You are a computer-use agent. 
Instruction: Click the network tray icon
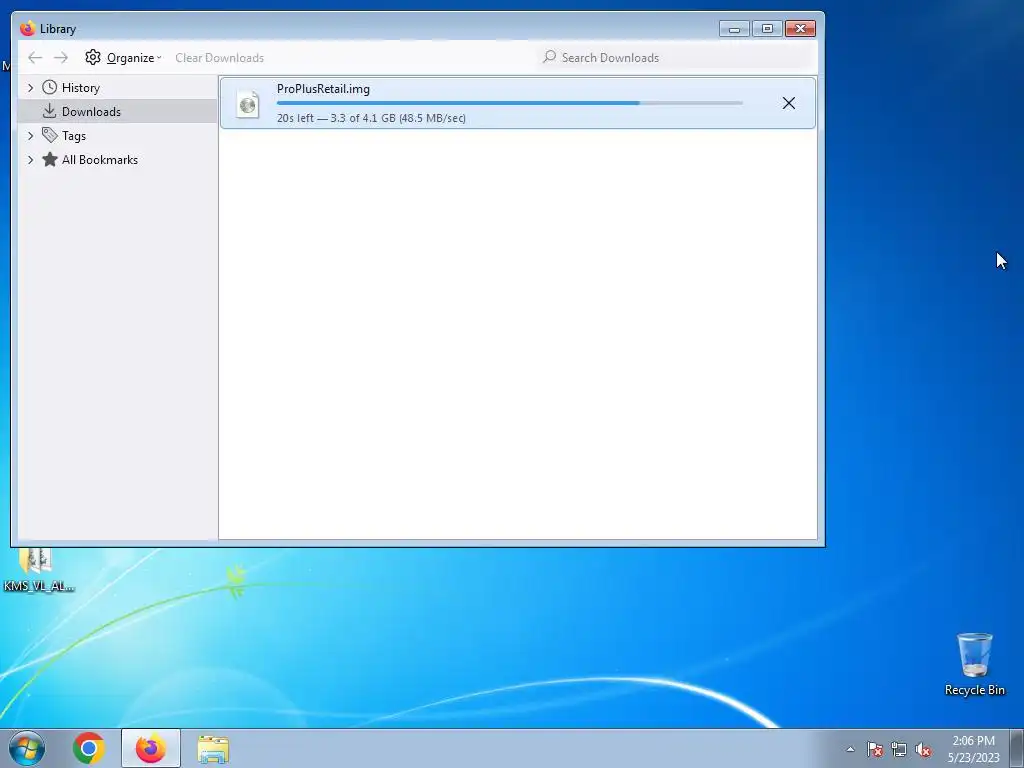tap(899, 749)
